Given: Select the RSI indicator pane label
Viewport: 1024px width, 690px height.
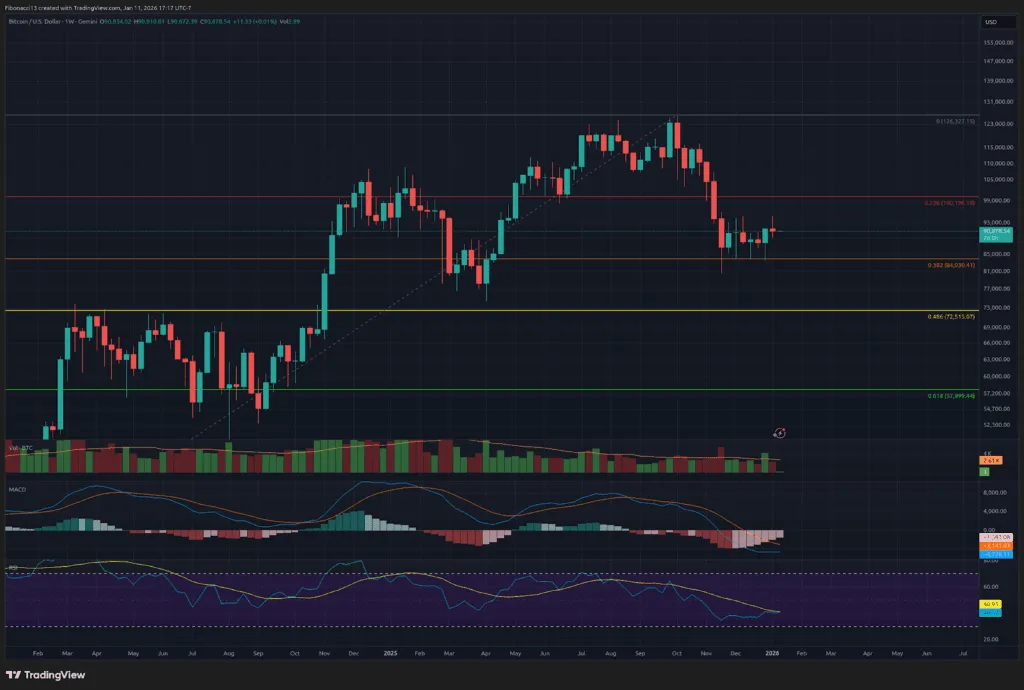Looking at the screenshot, I should pyautogui.click(x=12, y=566).
